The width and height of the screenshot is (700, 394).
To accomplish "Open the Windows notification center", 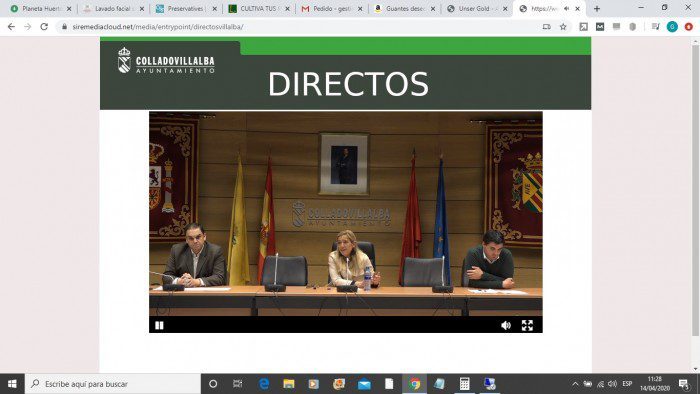I will click(683, 384).
